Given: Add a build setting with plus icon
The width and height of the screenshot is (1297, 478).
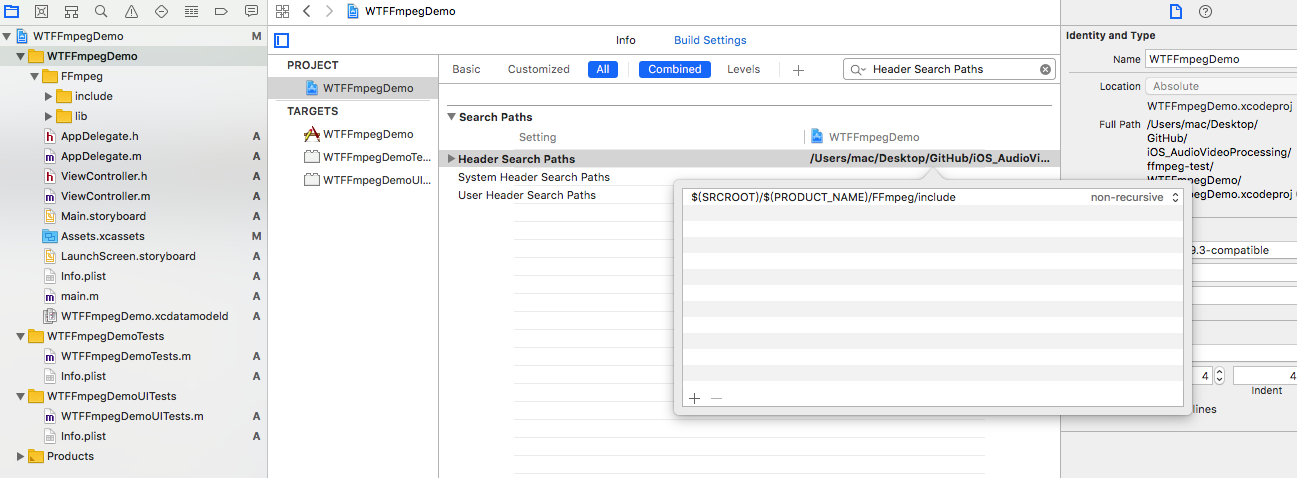Looking at the screenshot, I should (798, 70).
